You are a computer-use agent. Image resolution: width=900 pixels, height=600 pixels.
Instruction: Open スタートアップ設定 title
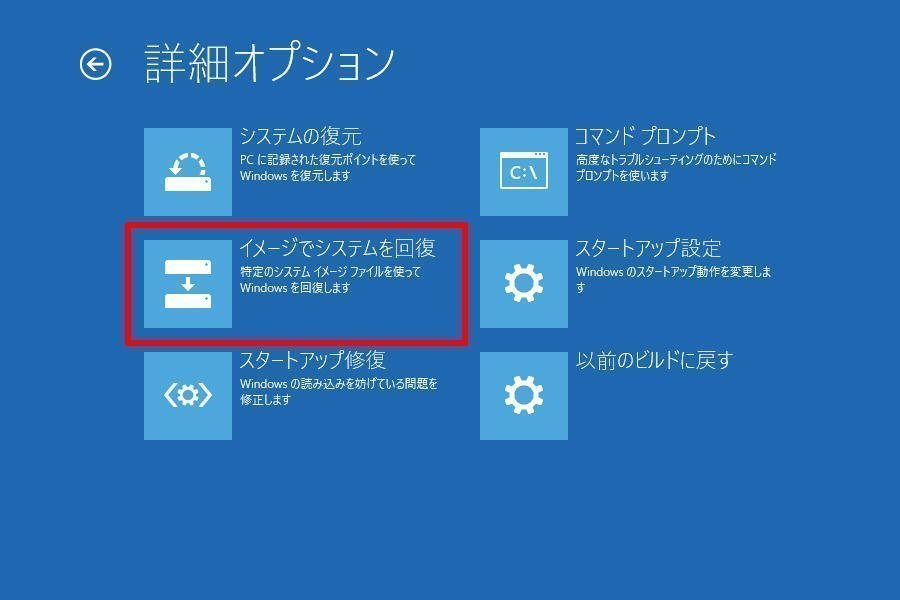(x=648, y=249)
